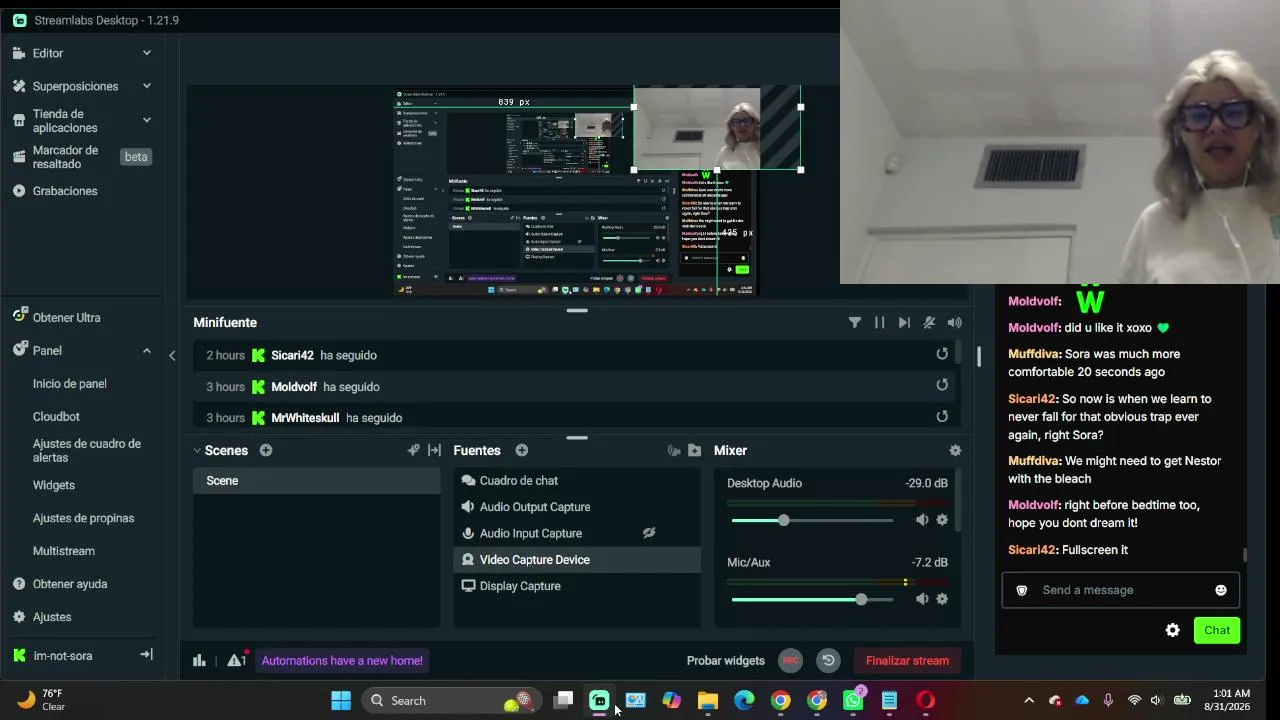Select the Scene entry in Scenes list
This screenshot has height=720, width=1280.
click(317, 481)
